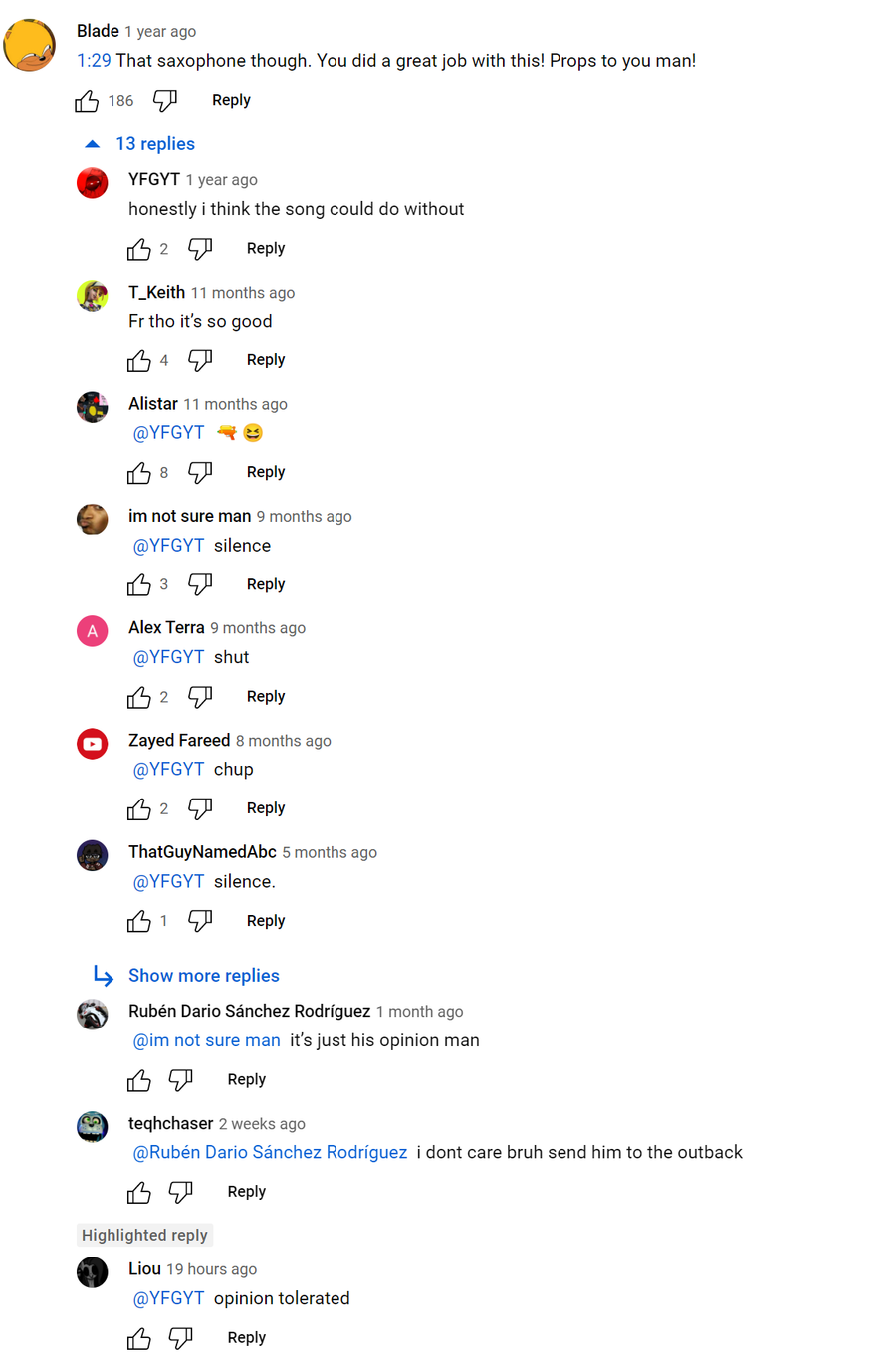Open @im not sure man mention link
The width and height of the screenshot is (896, 1371).
pyautogui.click(x=207, y=1040)
